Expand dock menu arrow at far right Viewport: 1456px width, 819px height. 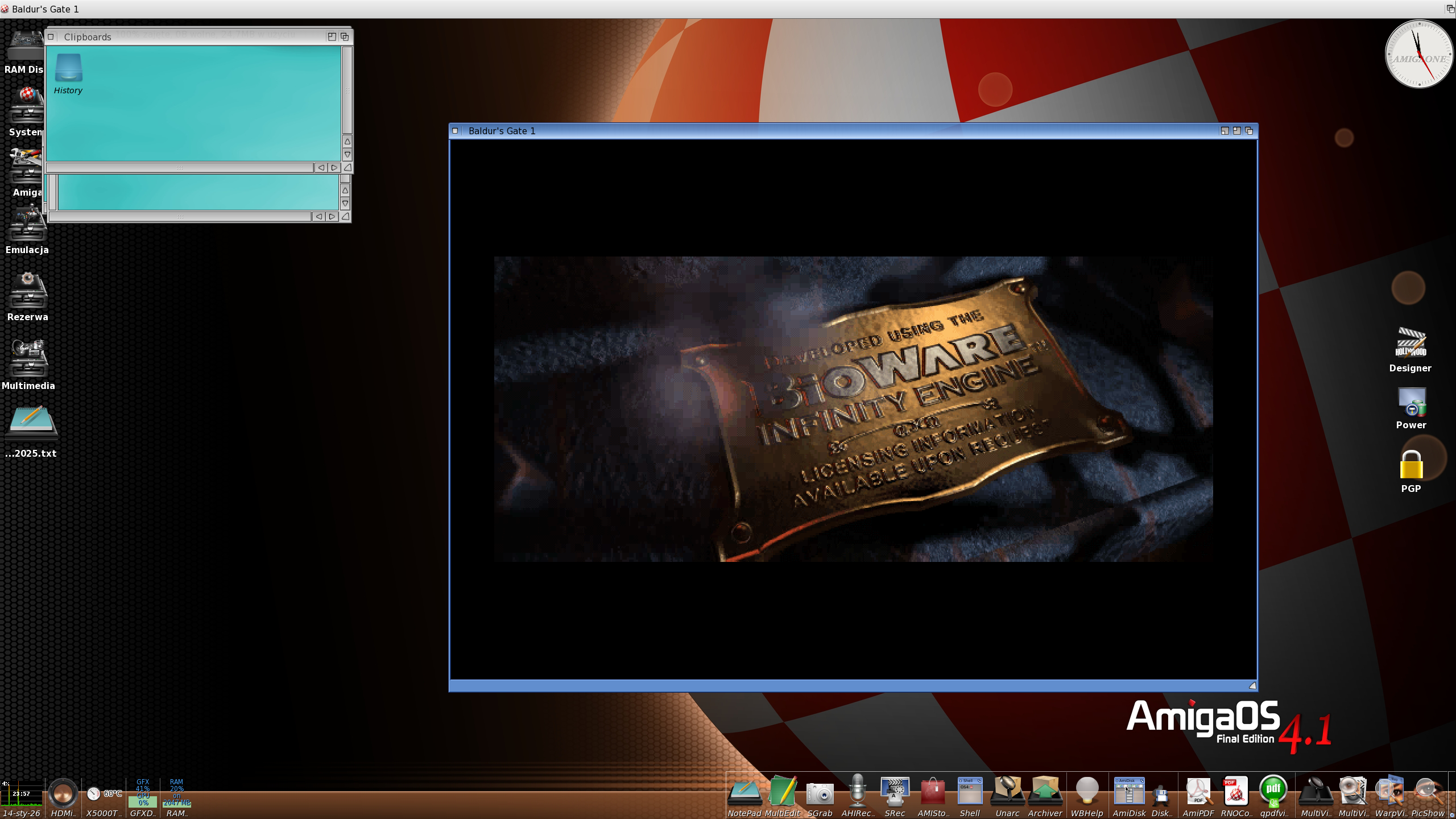1451,814
